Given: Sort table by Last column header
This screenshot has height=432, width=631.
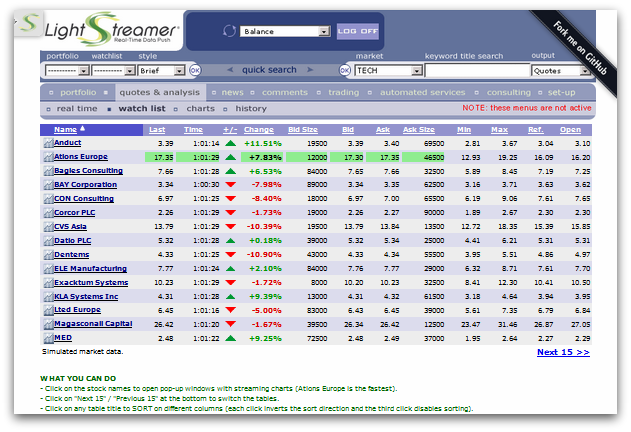Looking at the screenshot, I should coord(157,130).
